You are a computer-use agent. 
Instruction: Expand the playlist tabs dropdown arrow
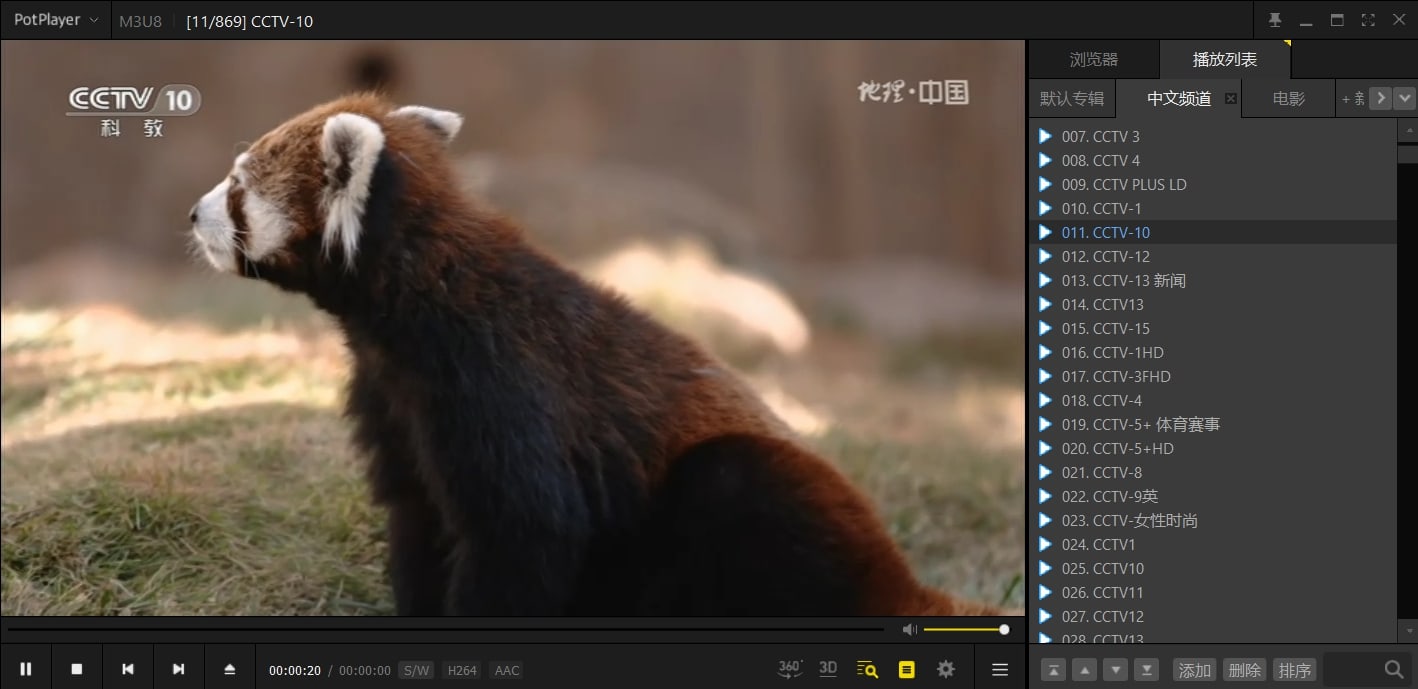[x=1405, y=98]
